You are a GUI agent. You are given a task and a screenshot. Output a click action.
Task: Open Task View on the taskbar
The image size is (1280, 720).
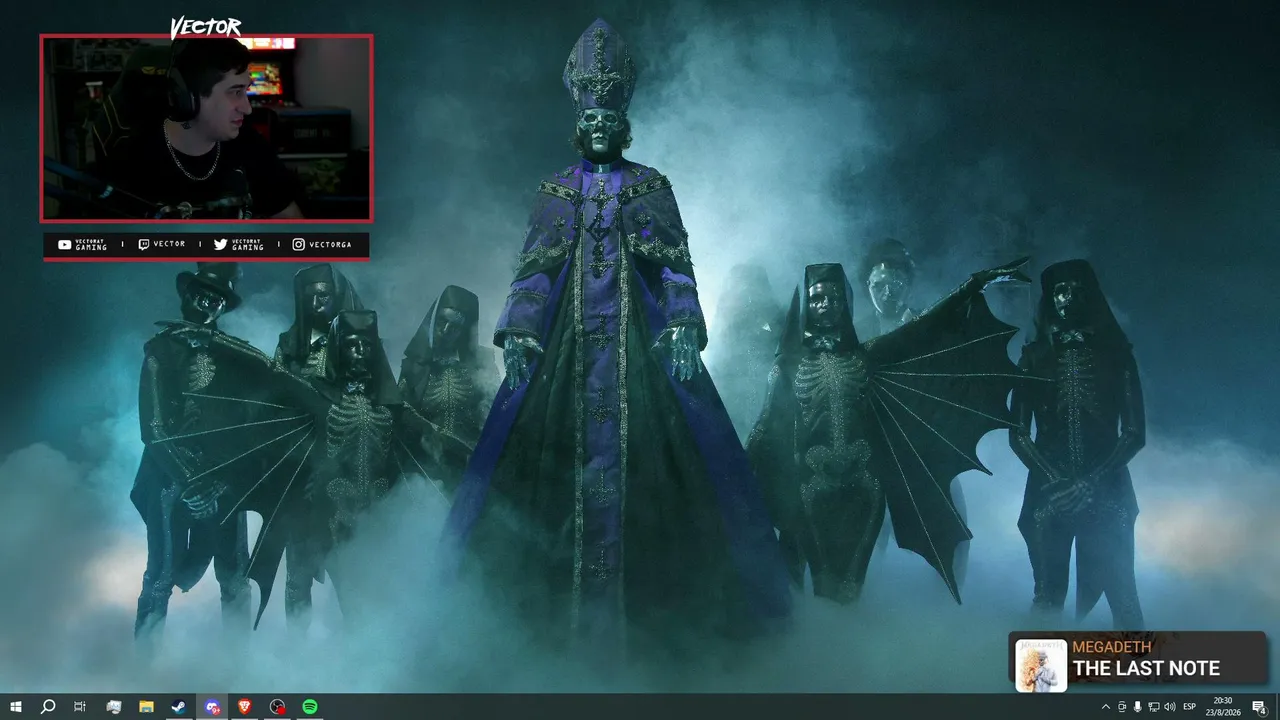tap(80, 707)
